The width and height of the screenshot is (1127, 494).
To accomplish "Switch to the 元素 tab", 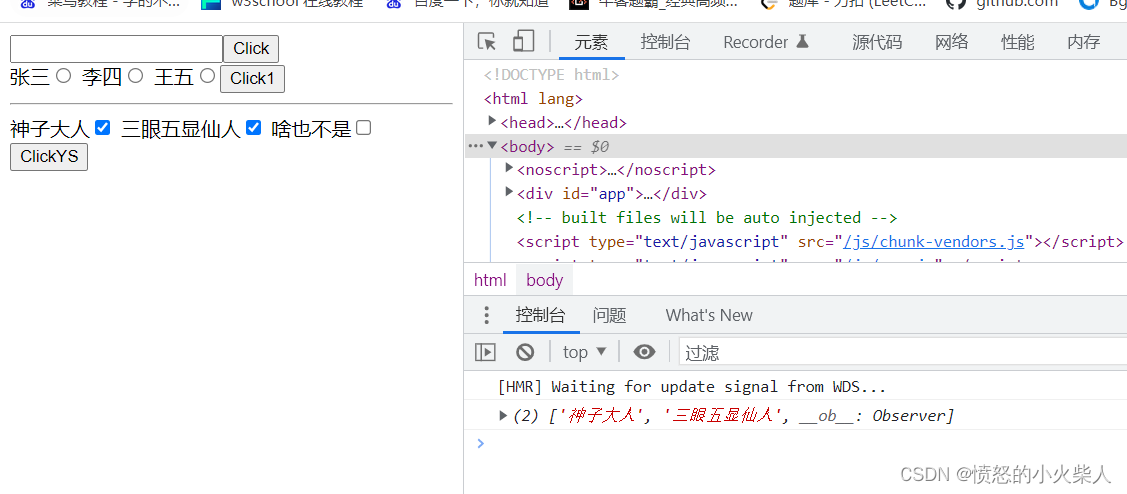I will tap(592, 42).
